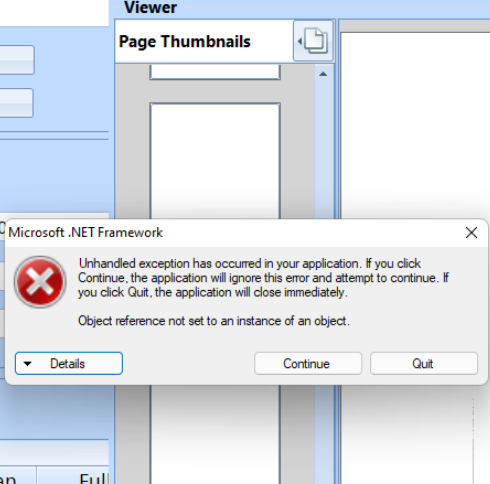Select the page thumbnail below the dialog
Image resolution: width=490 pixels, height=484 pixels.
pyautogui.click(x=215, y=434)
